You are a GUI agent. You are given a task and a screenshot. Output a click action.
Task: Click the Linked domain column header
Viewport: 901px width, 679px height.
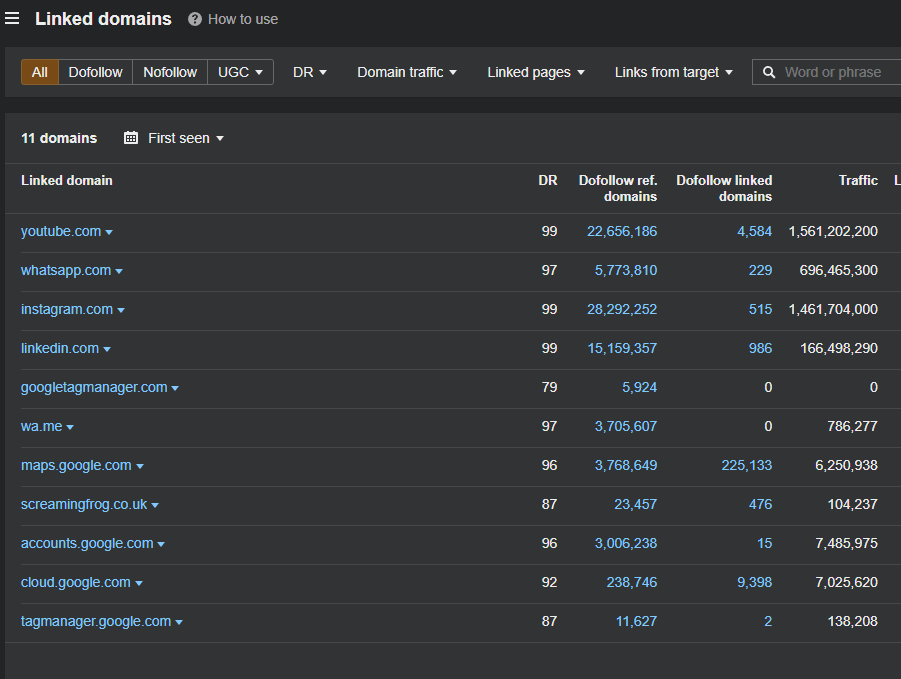67,180
